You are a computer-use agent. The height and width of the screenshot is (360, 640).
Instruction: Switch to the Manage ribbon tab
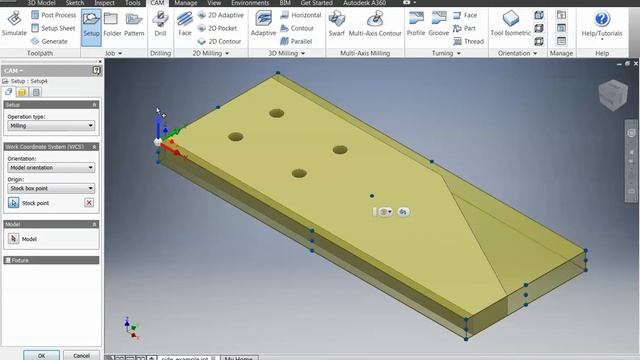(186, 3)
